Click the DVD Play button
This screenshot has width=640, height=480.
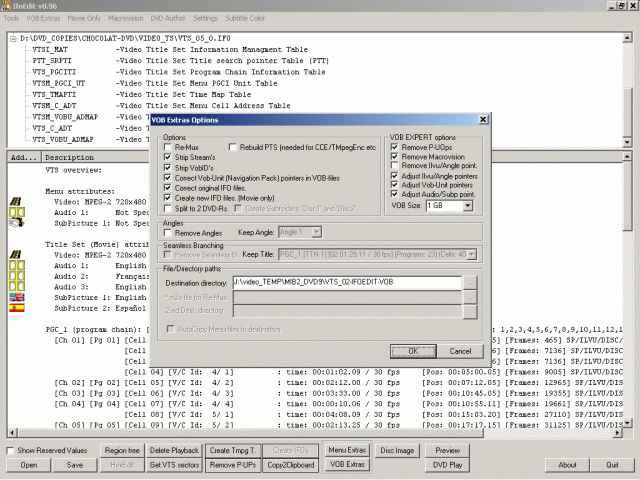(x=447, y=465)
